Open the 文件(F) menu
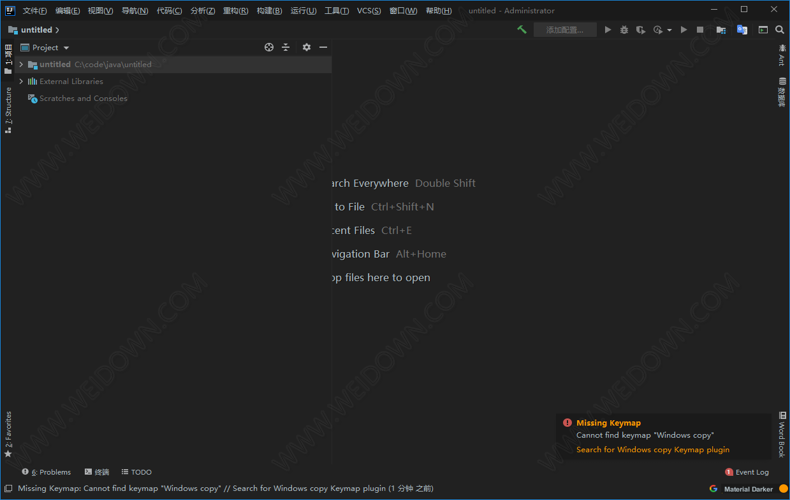790x500 pixels. tap(35, 11)
